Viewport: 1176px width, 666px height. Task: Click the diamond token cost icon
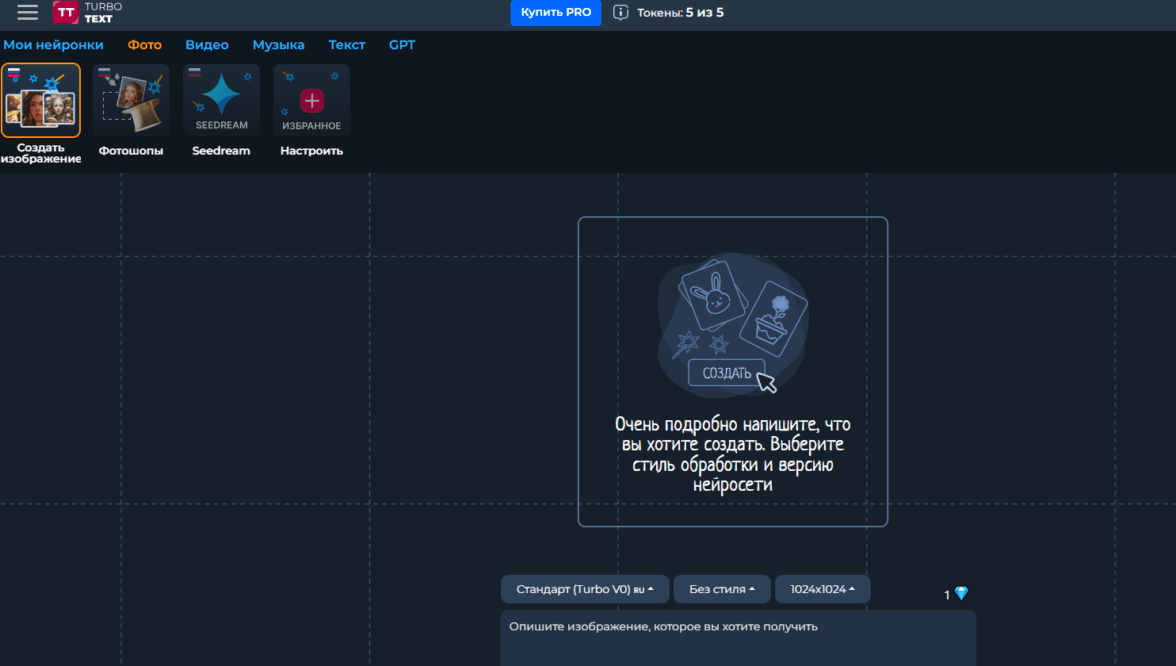point(961,594)
